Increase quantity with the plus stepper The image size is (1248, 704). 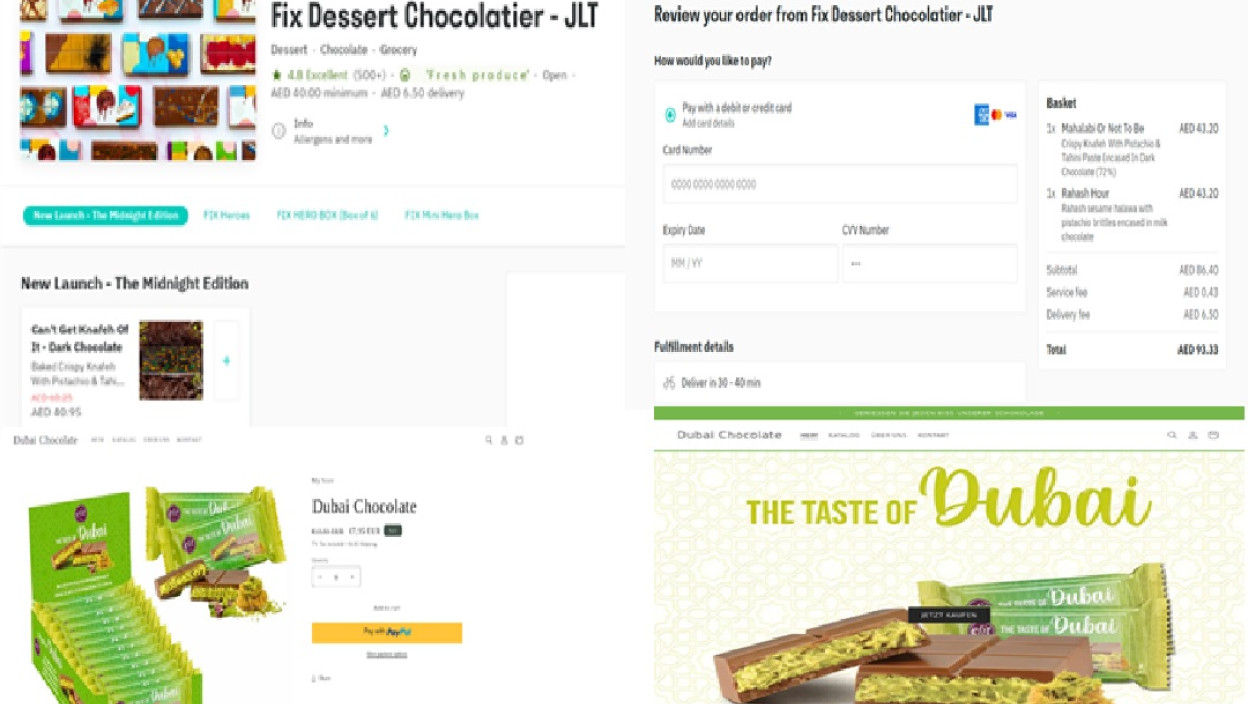(x=352, y=577)
